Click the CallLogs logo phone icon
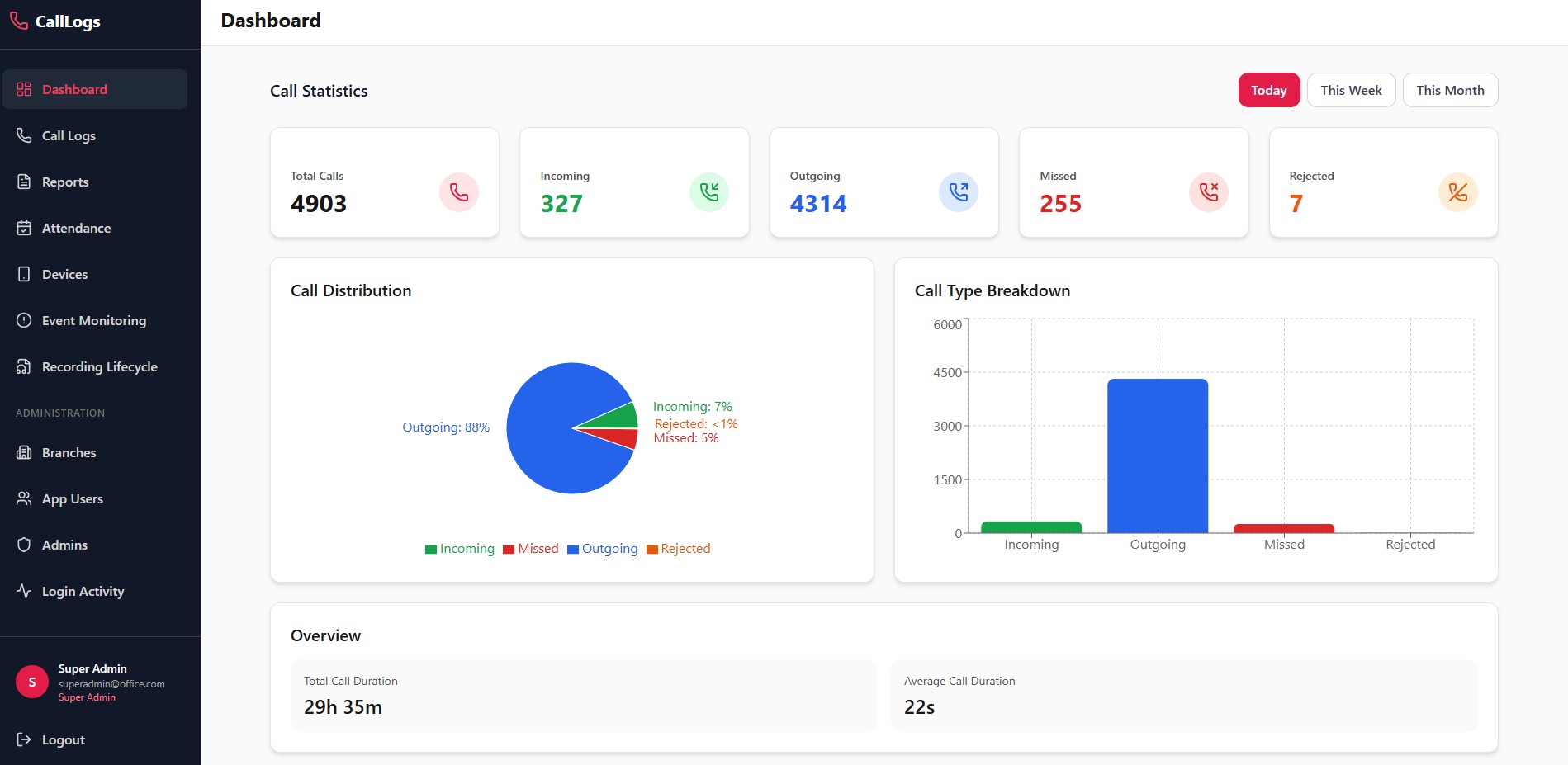Screen dimensions: 1568x765 (19, 21)
